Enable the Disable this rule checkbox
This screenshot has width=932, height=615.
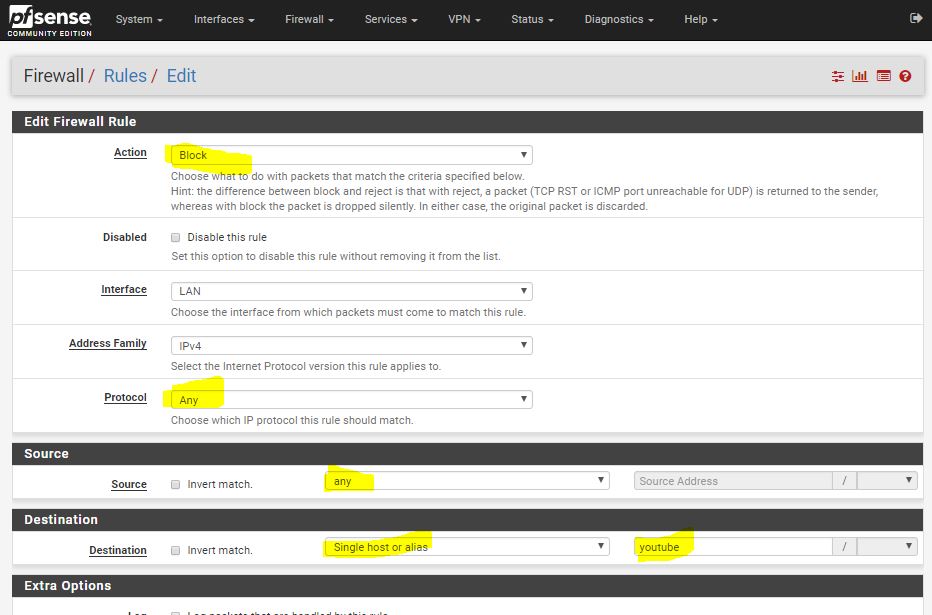tap(176, 238)
